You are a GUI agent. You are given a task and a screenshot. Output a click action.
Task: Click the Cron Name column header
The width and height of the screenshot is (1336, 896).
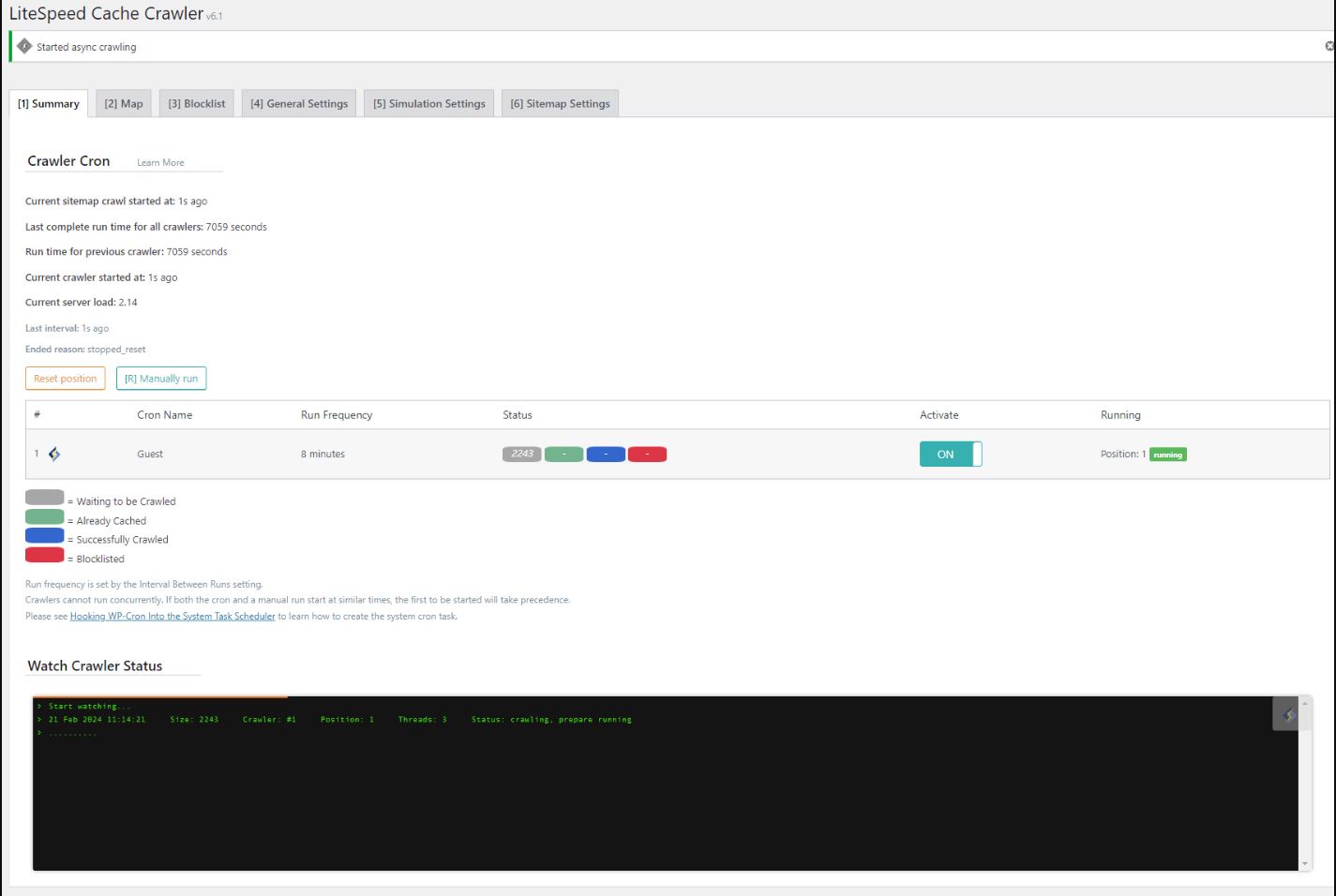pyautogui.click(x=165, y=415)
